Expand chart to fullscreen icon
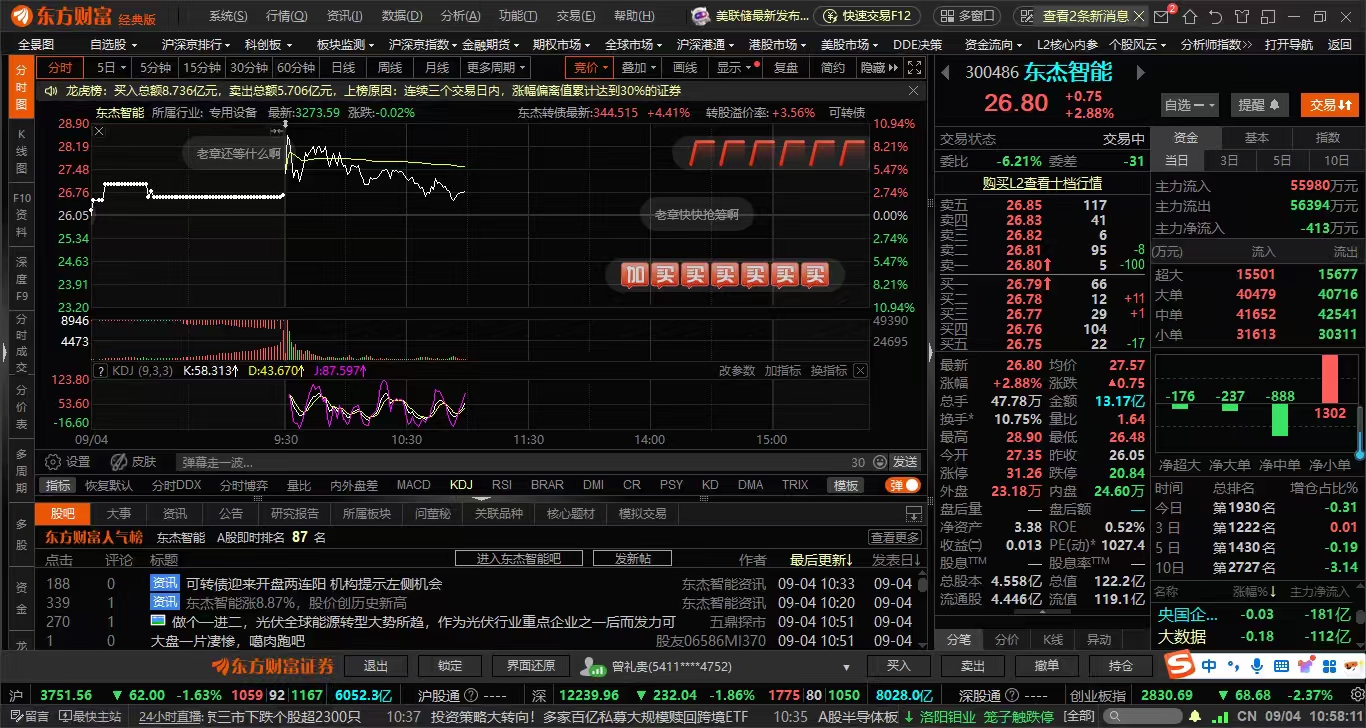This screenshot has width=1366, height=728. point(913,67)
